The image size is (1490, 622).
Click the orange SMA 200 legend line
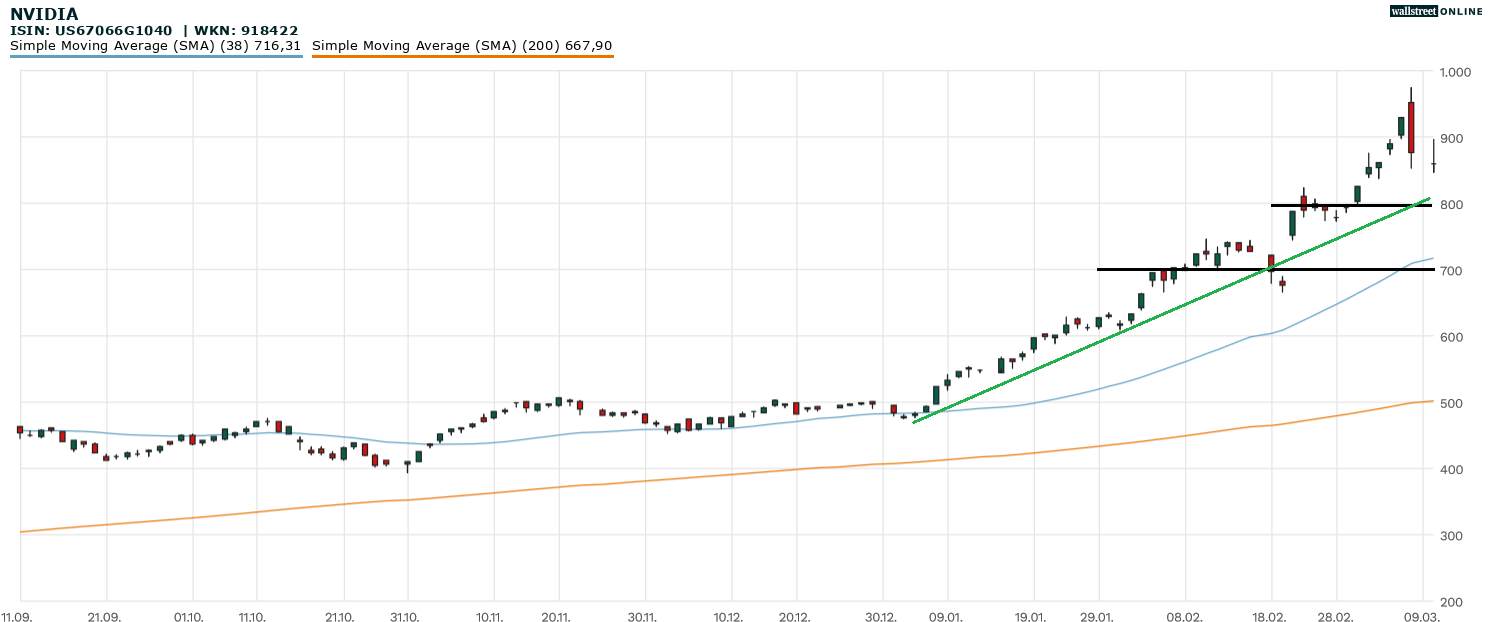coord(463,56)
